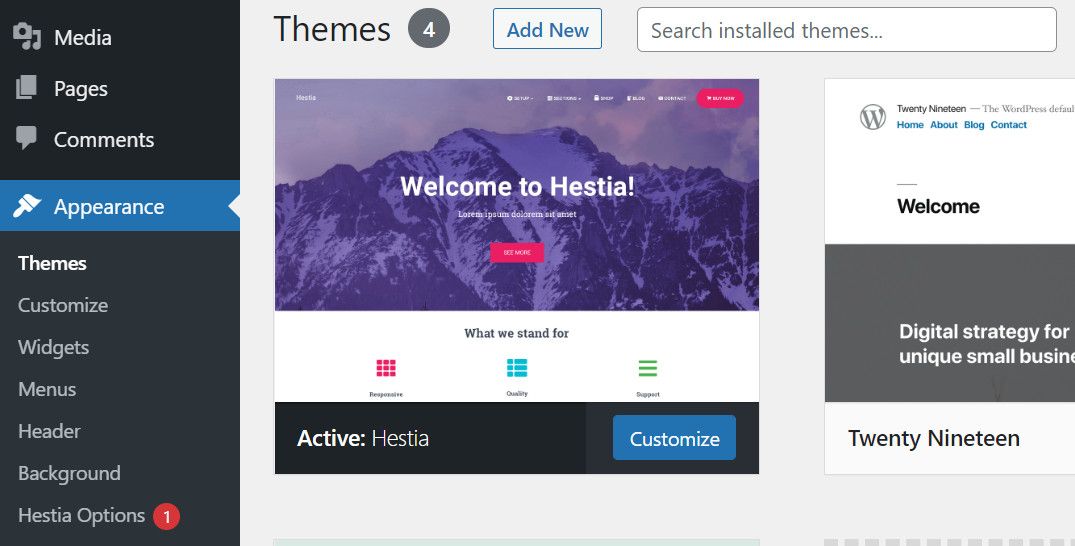Click the Contact link in Twenty Nineteen preview
The height and width of the screenshot is (546, 1075).
coord(1008,125)
